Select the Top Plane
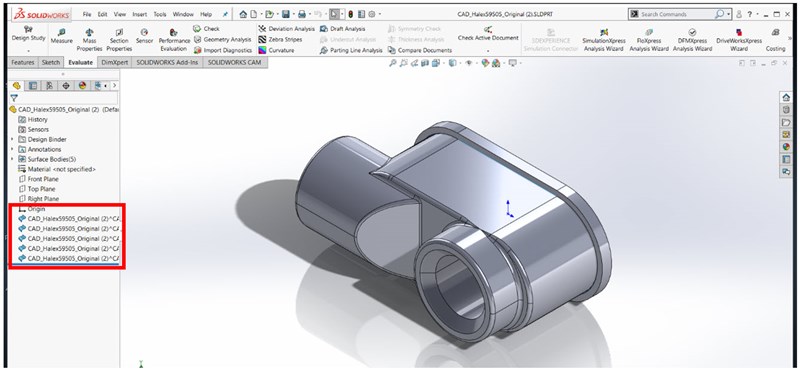The image size is (800, 372). pos(36,189)
